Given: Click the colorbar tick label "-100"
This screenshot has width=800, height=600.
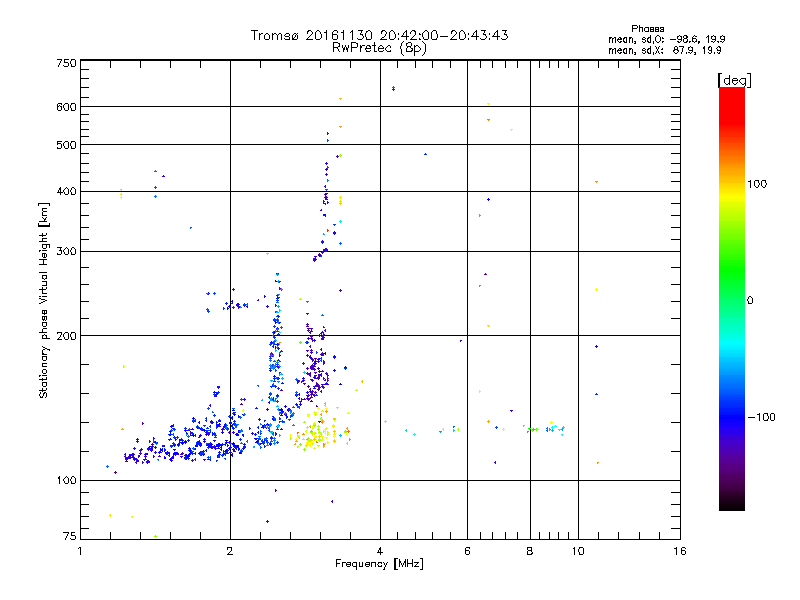Looking at the screenshot, I should coord(761,417).
